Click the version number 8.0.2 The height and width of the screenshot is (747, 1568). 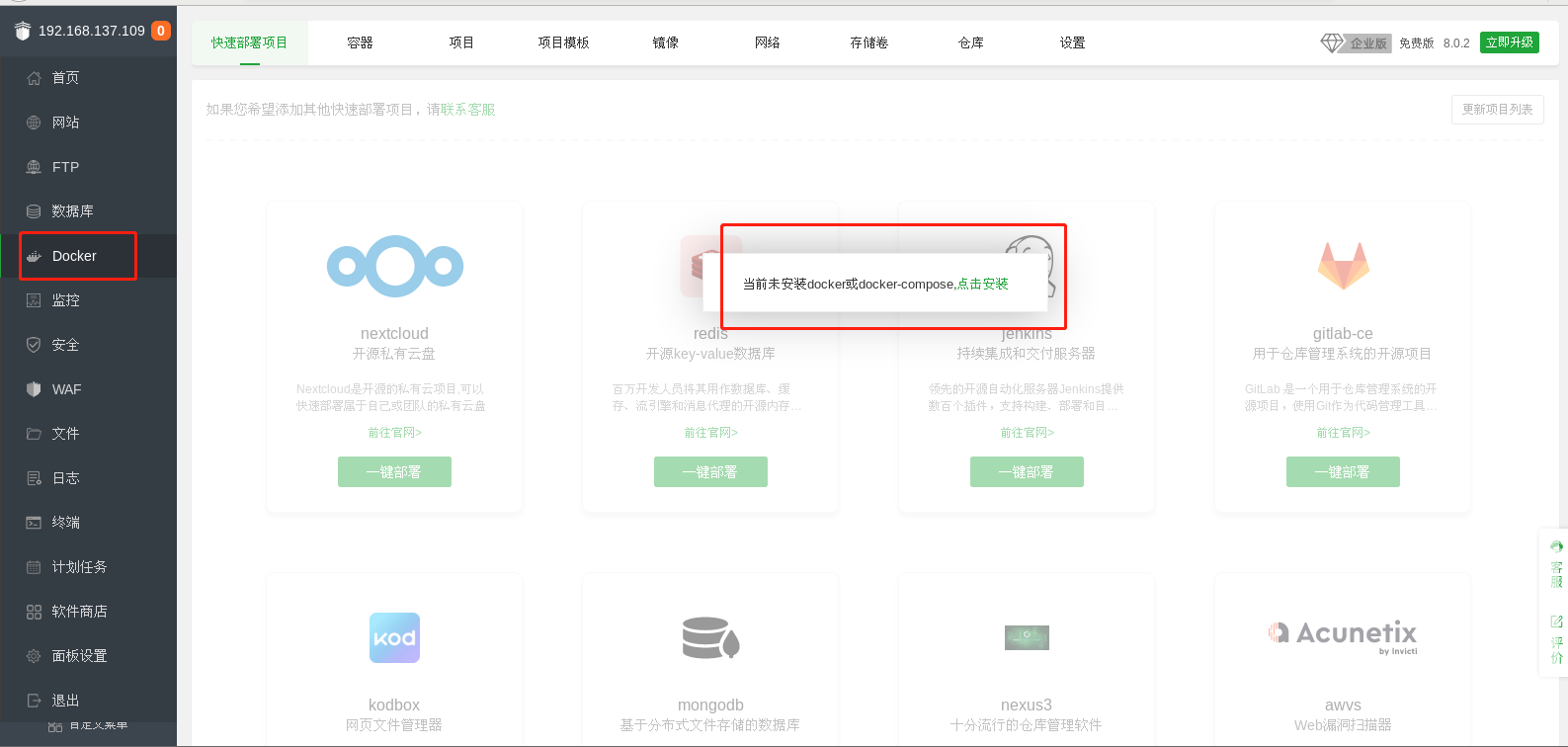pyautogui.click(x=1456, y=43)
